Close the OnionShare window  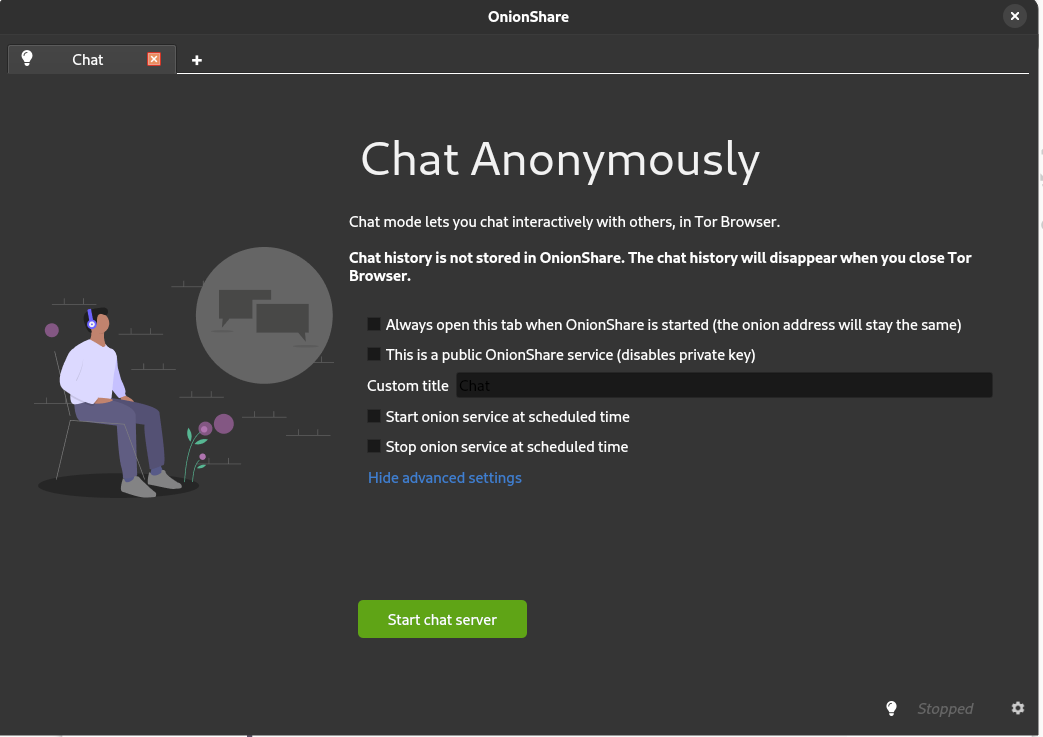1014,16
